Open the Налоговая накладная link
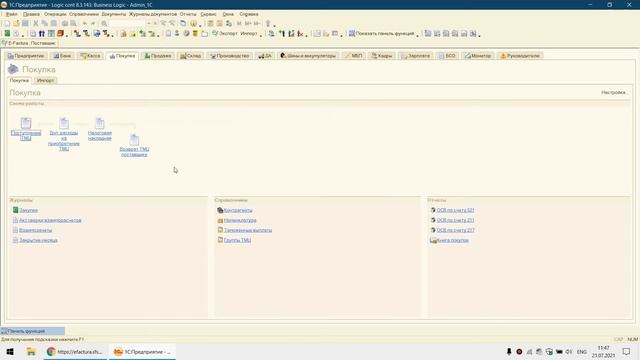 pyautogui.click(x=100, y=136)
